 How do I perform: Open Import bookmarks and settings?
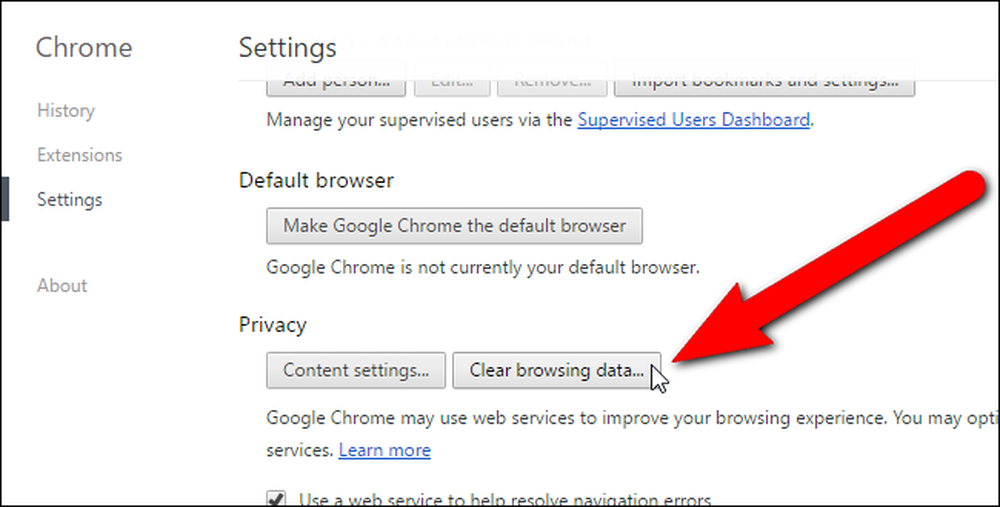pos(765,82)
